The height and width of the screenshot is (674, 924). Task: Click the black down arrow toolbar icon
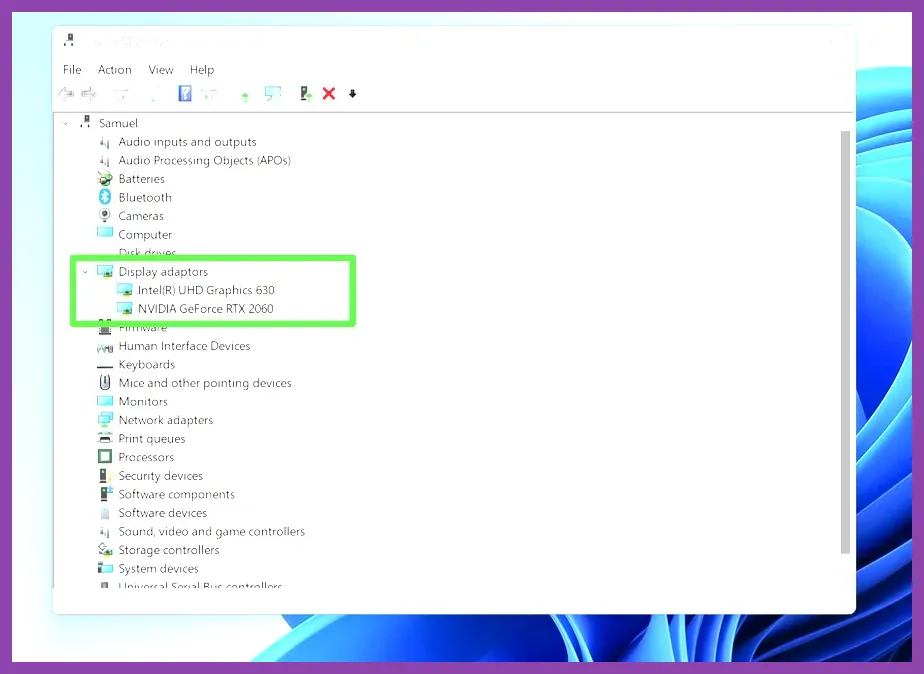(x=352, y=94)
